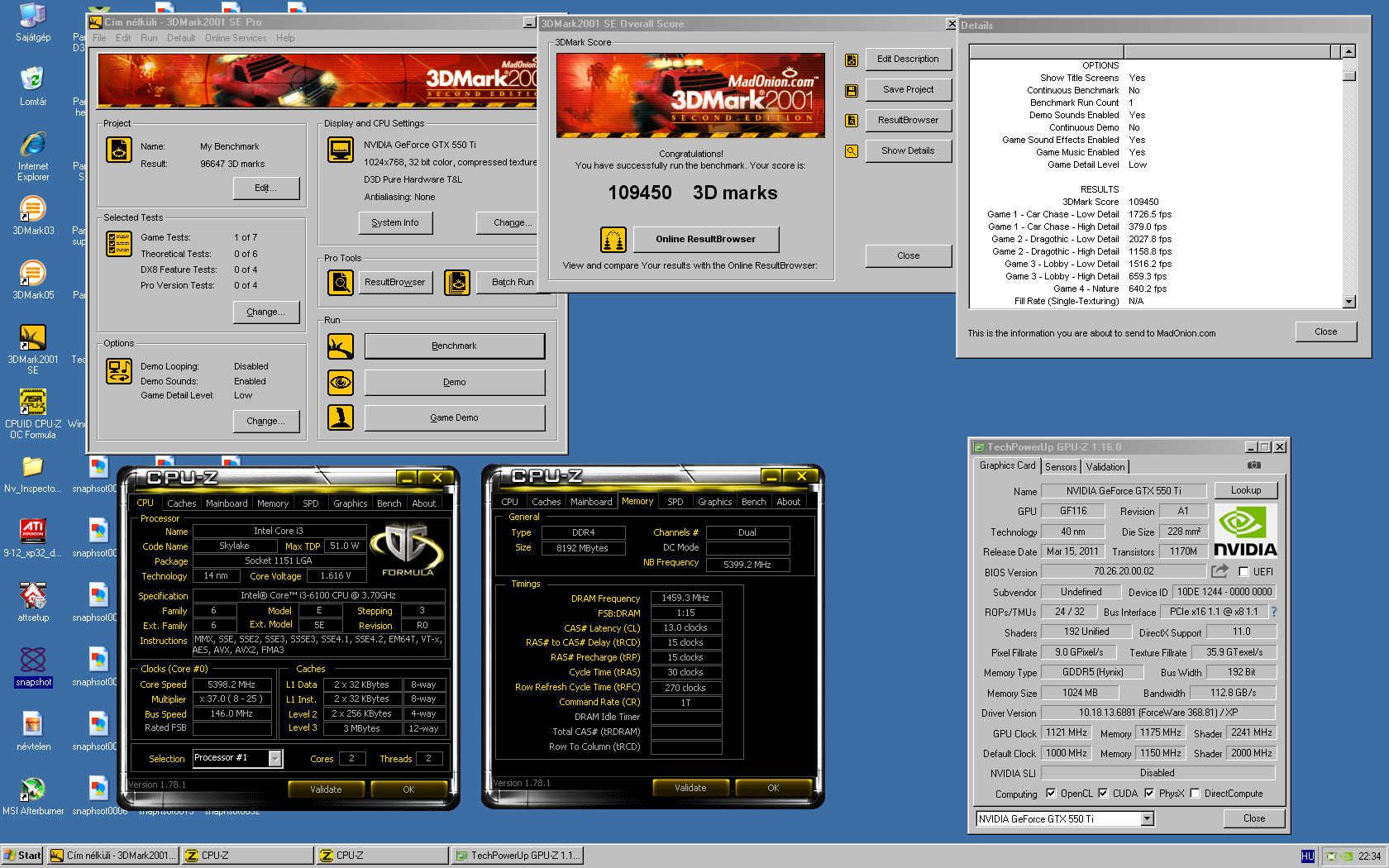This screenshot has height=868, width=1389.
Task: Click the Start button on taskbar
Action: coord(22,856)
